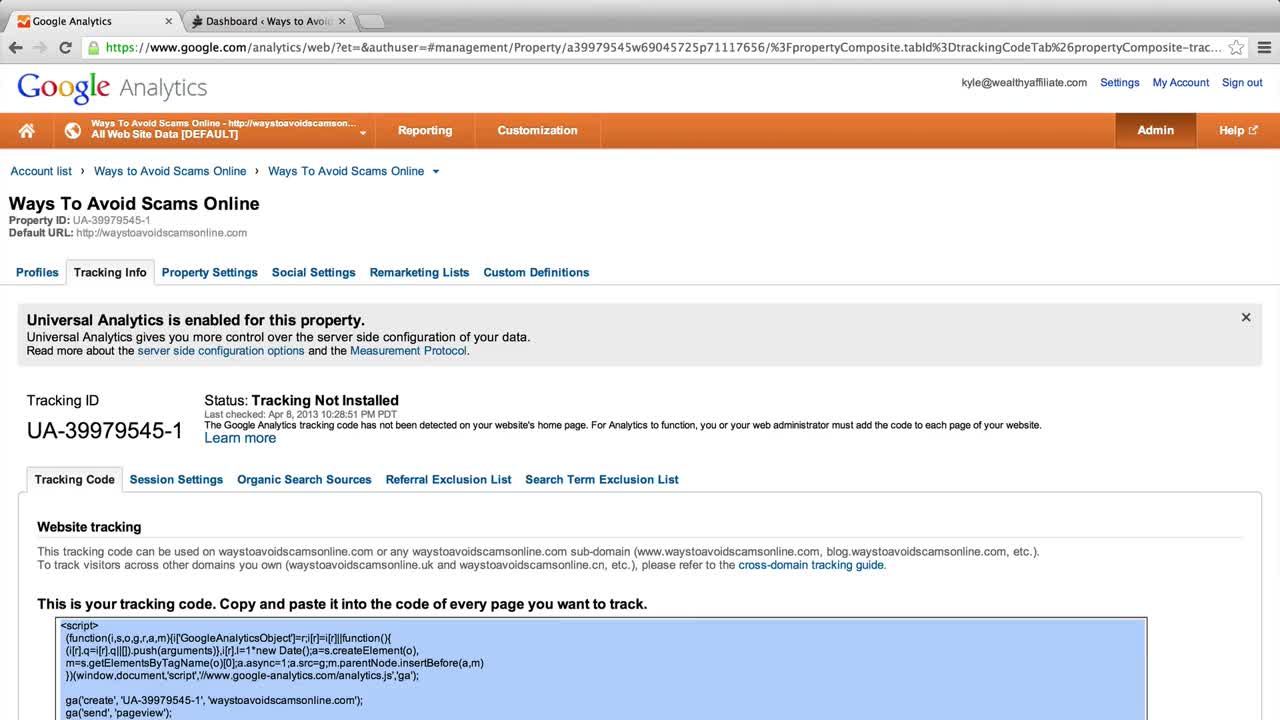
Task: Click the kyle@wealthyaffiliate.com account email
Action: 1024,83
